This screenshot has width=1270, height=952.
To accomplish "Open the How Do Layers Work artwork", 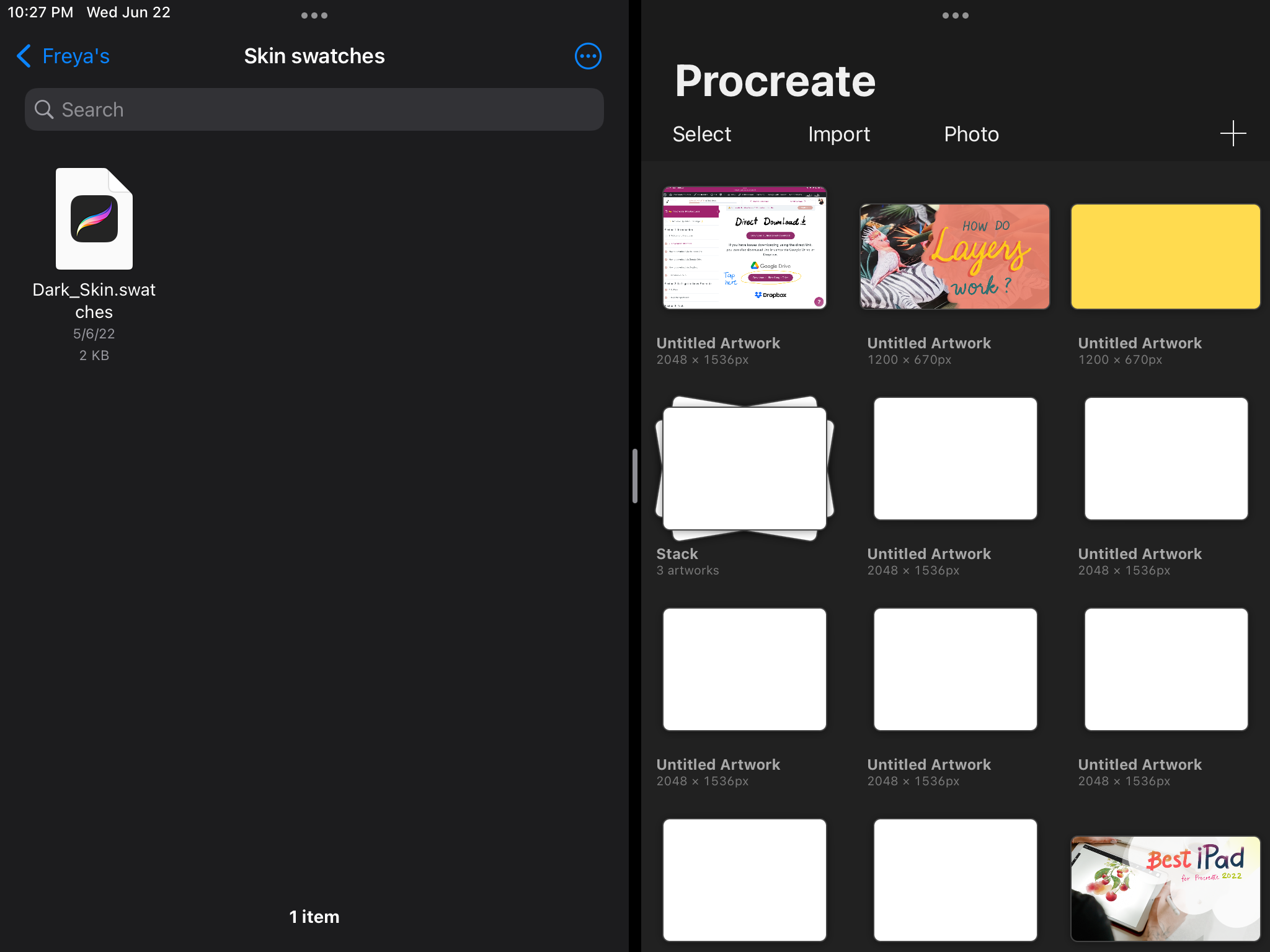I will [954, 257].
